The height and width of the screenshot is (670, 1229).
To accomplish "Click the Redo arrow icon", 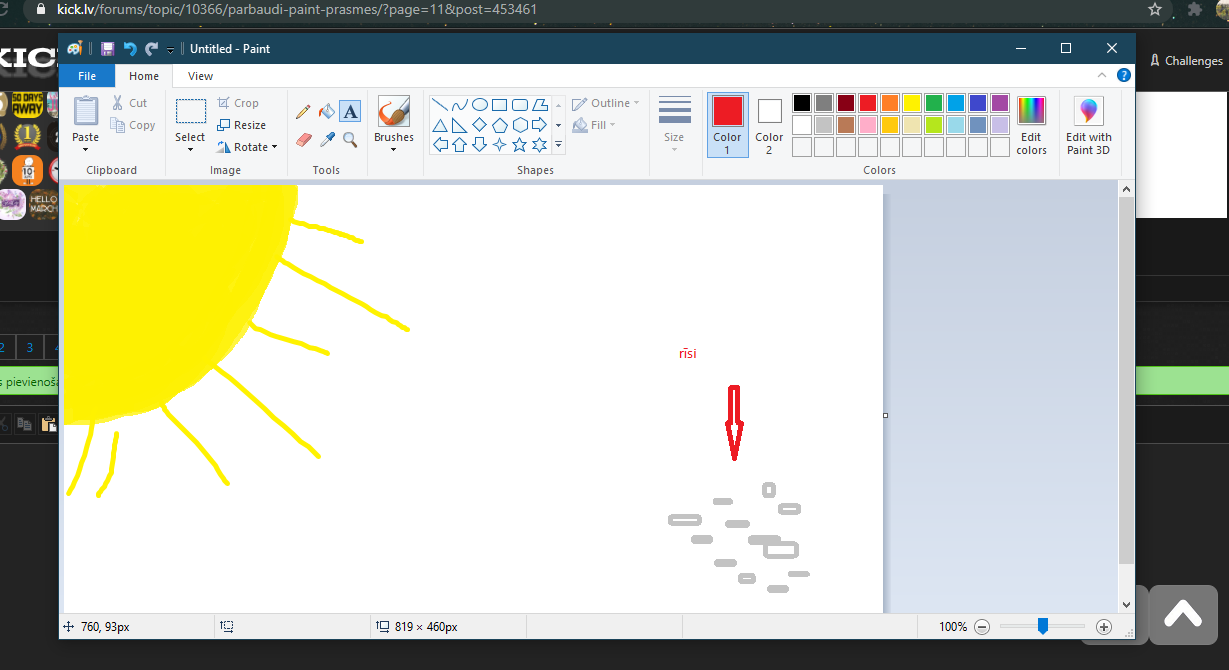I will pos(151,48).
